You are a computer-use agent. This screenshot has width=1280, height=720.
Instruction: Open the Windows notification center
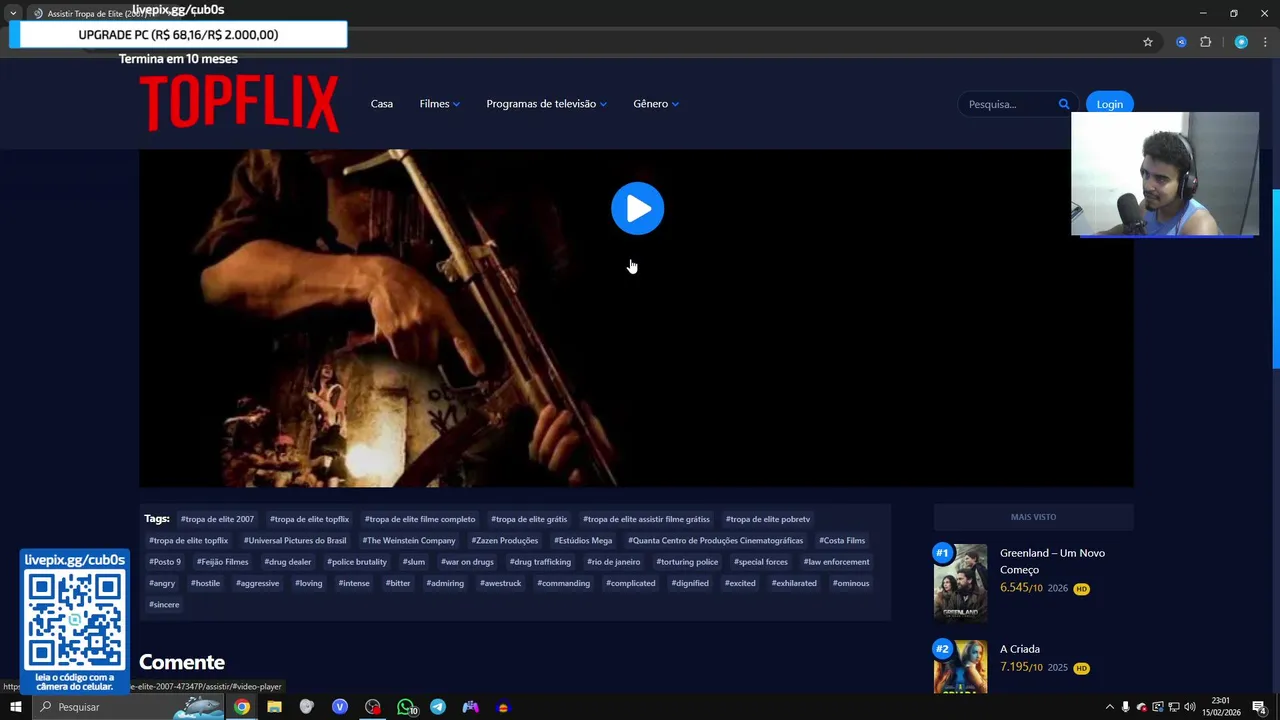click(x=1259, y=707)
